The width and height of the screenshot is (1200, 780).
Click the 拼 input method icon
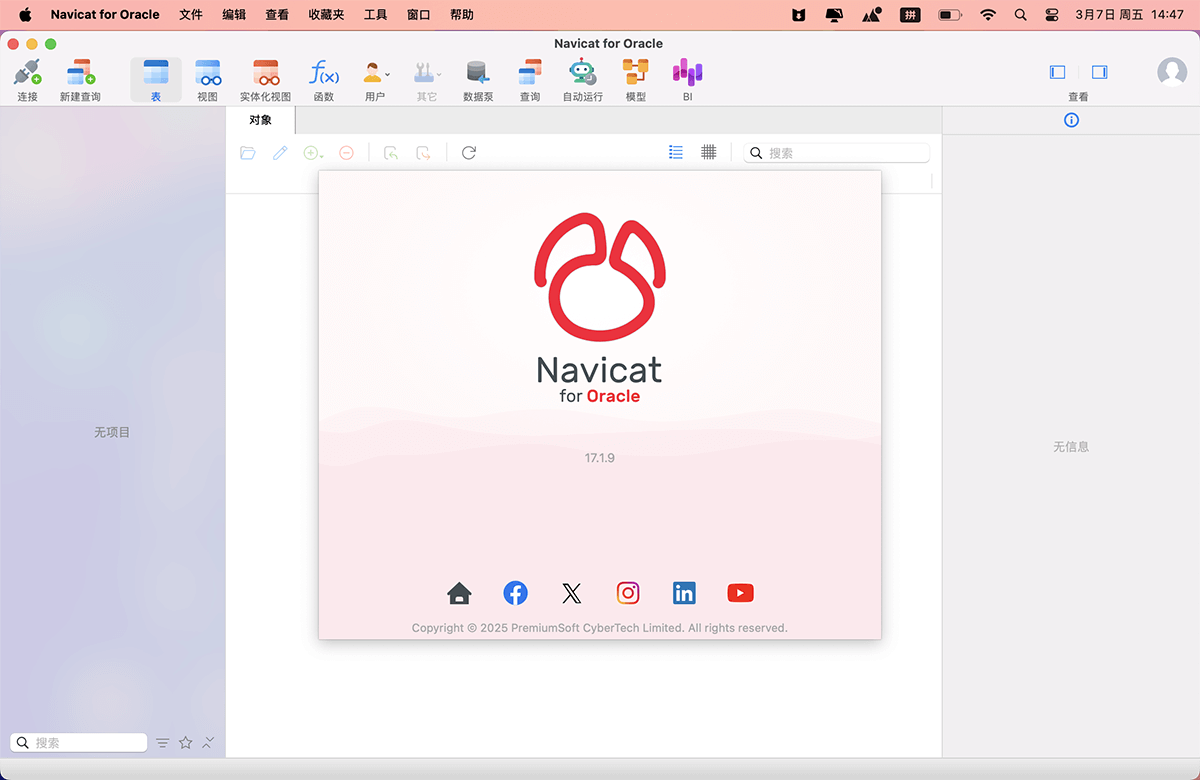(x=910, y=15)
